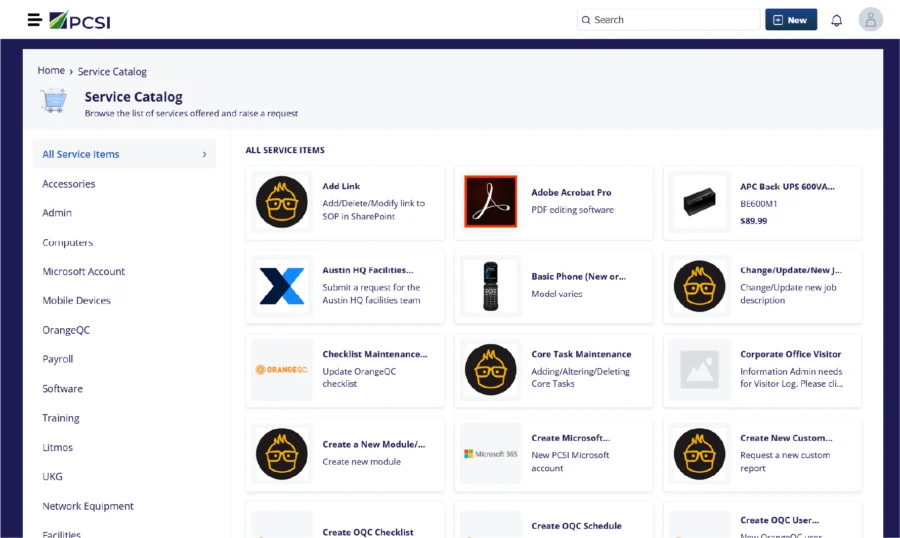Viewport: 900px width, 538px height.
Task: Click the Microsoft 365 logo icon
Action: [490, 454]
